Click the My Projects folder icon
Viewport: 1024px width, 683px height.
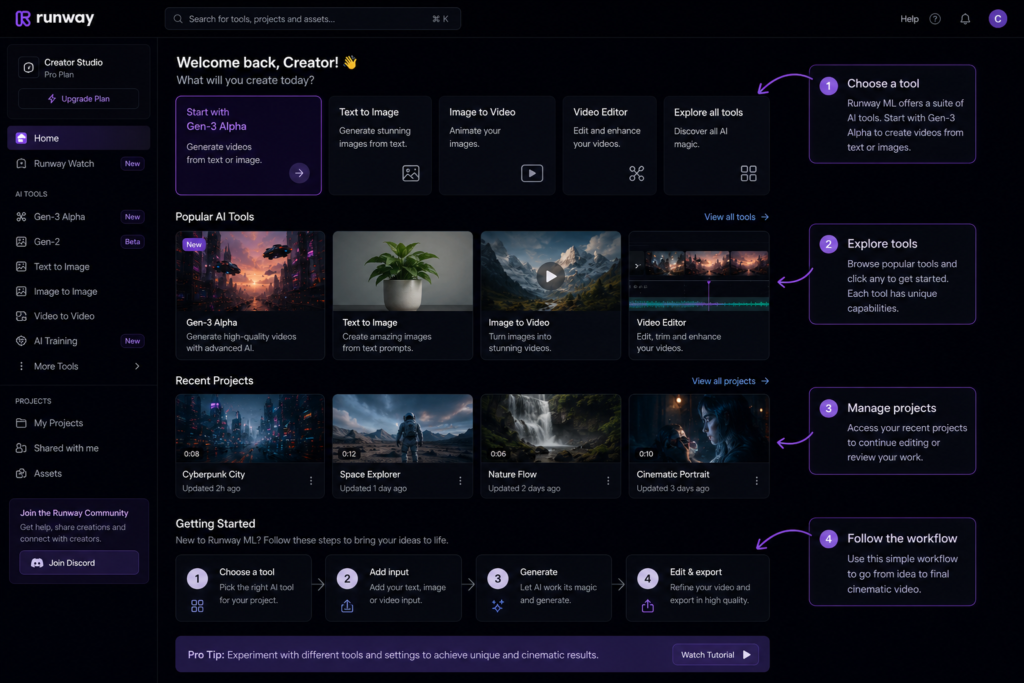click(21, 423)
